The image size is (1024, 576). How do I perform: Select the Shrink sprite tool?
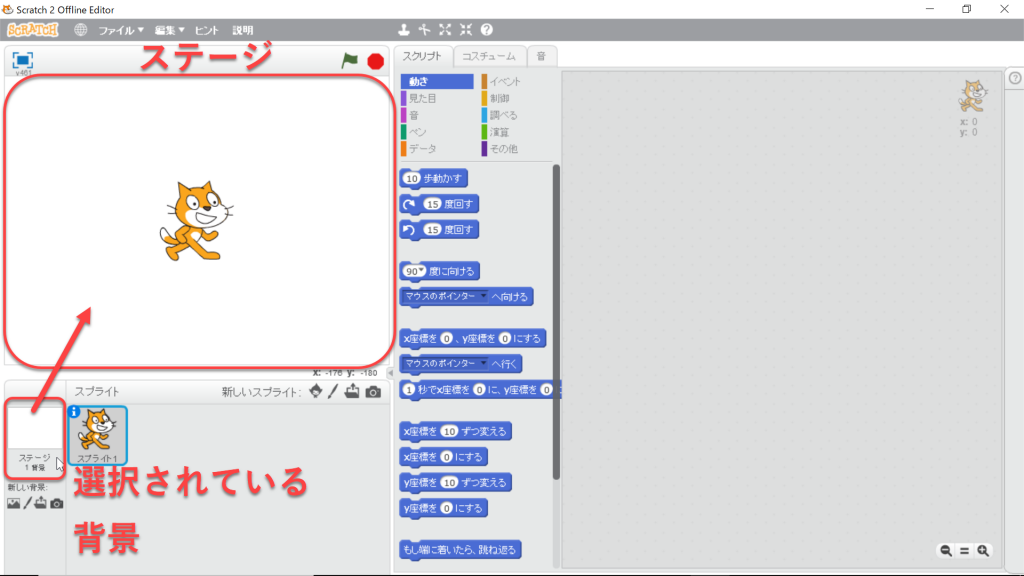466,29
